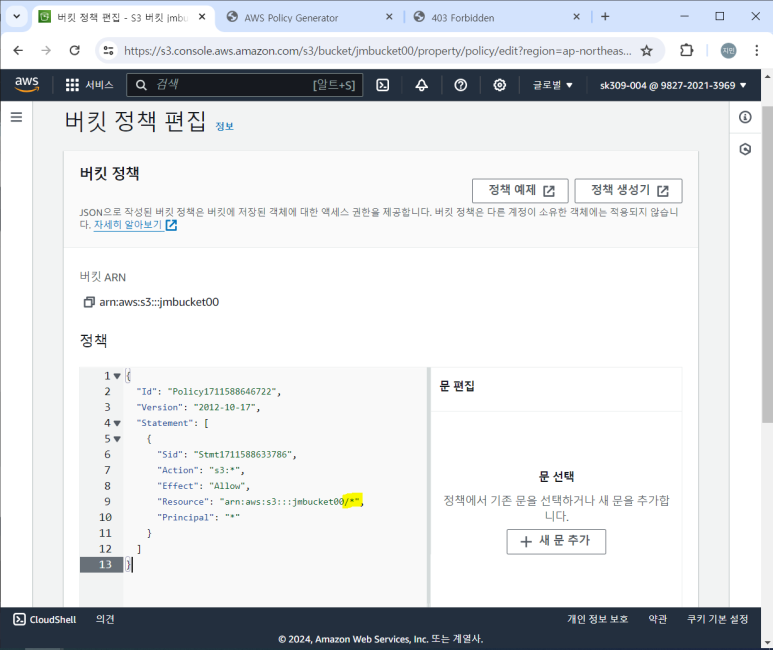Screen dimensions: 773x650
Task: Close the 403 Forbidden tab
Action: [x=576, y=17]
